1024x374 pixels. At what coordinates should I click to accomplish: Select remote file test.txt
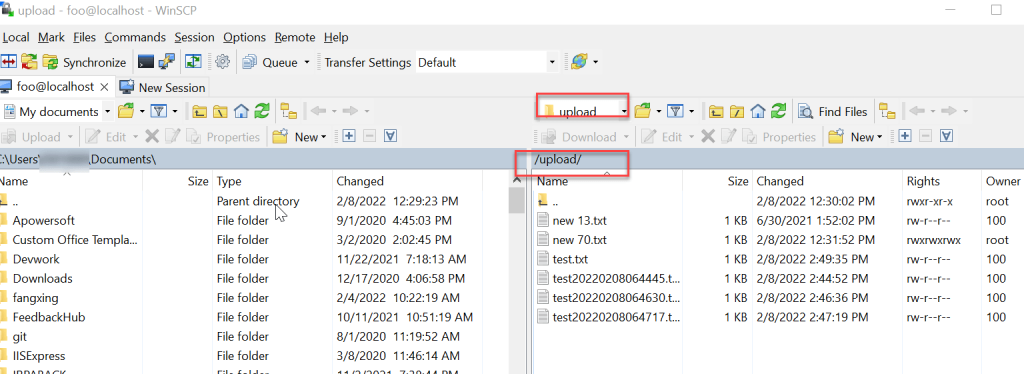(x=570, y=259)
